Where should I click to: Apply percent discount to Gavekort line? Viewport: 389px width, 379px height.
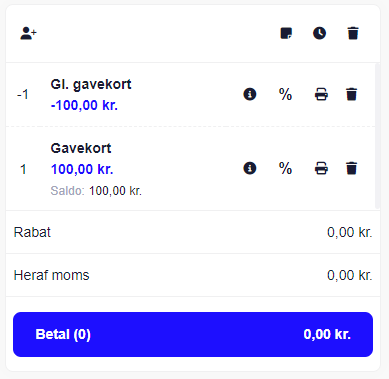pos(285,168)
